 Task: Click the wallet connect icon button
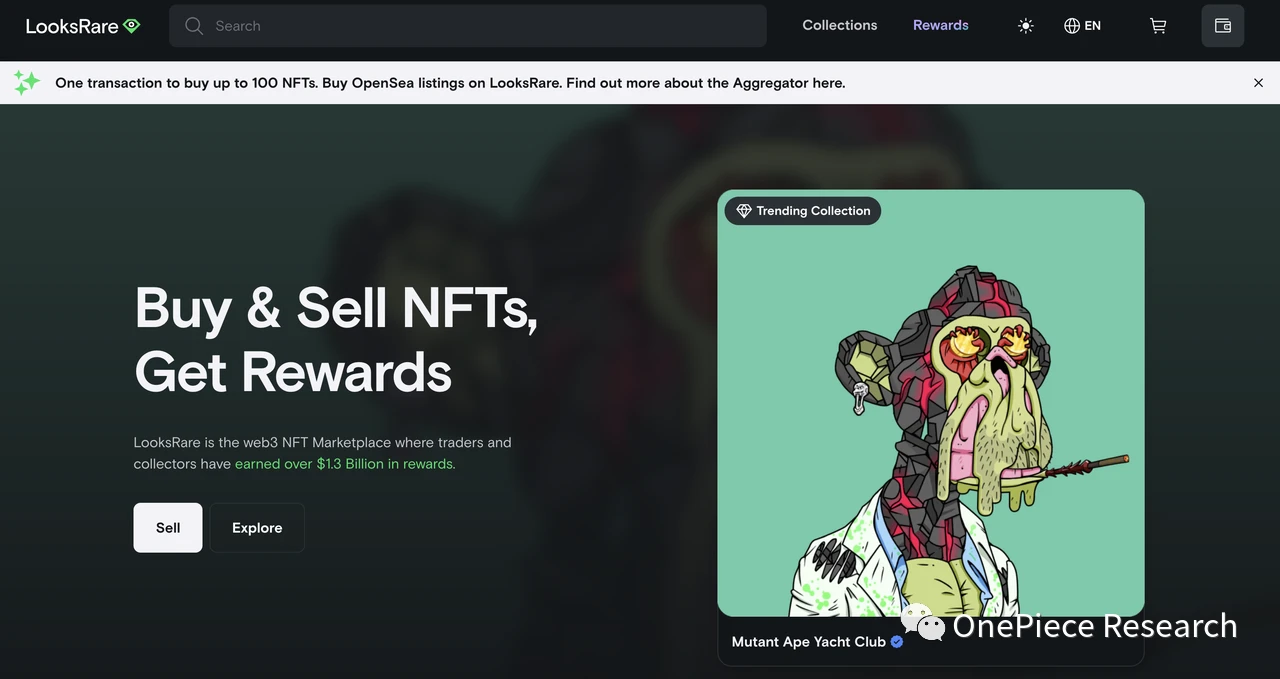(1222, 26)
